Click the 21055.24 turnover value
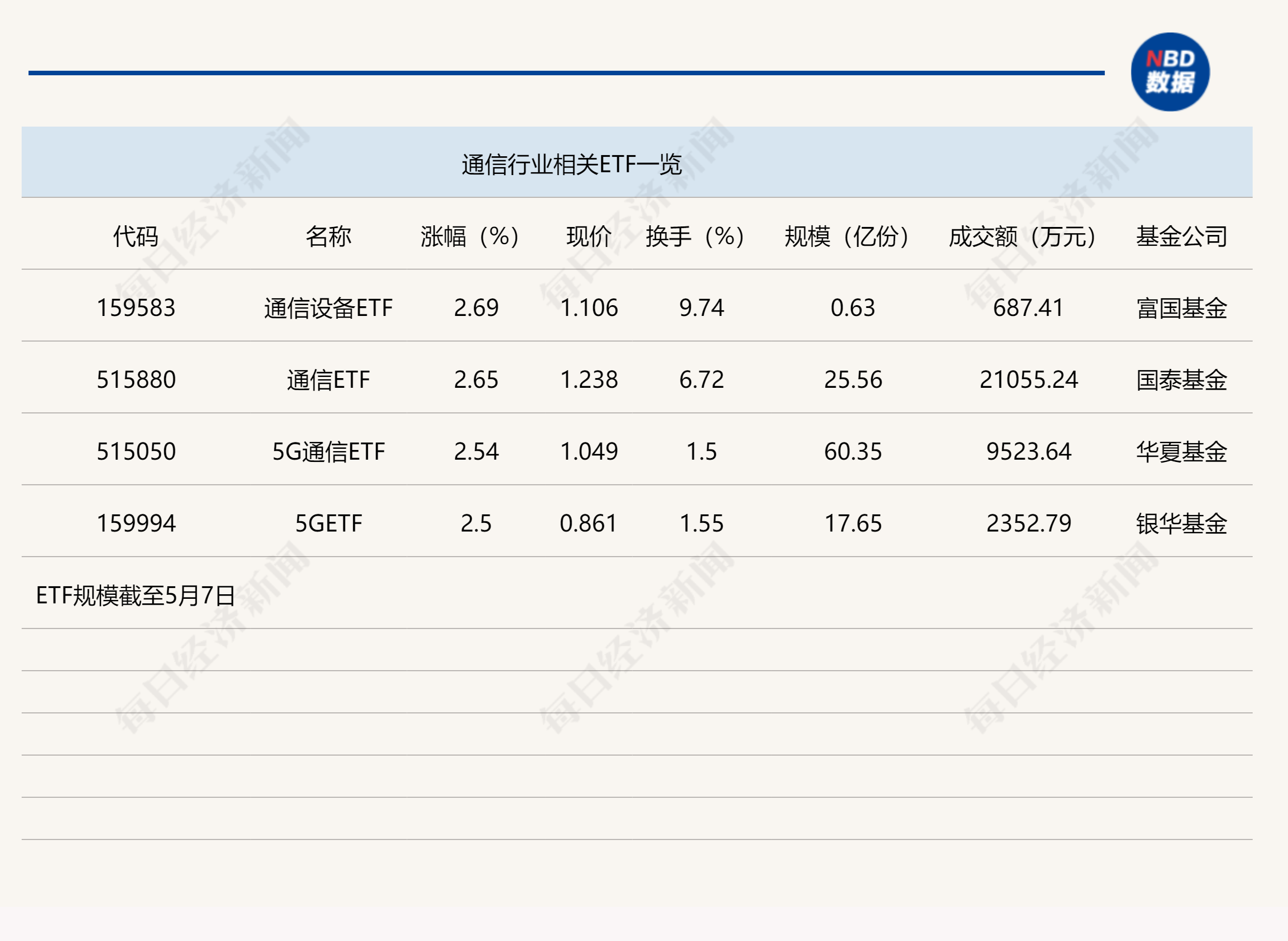The height and width of the screenshot is (941, 1288). coord(1028,380)
